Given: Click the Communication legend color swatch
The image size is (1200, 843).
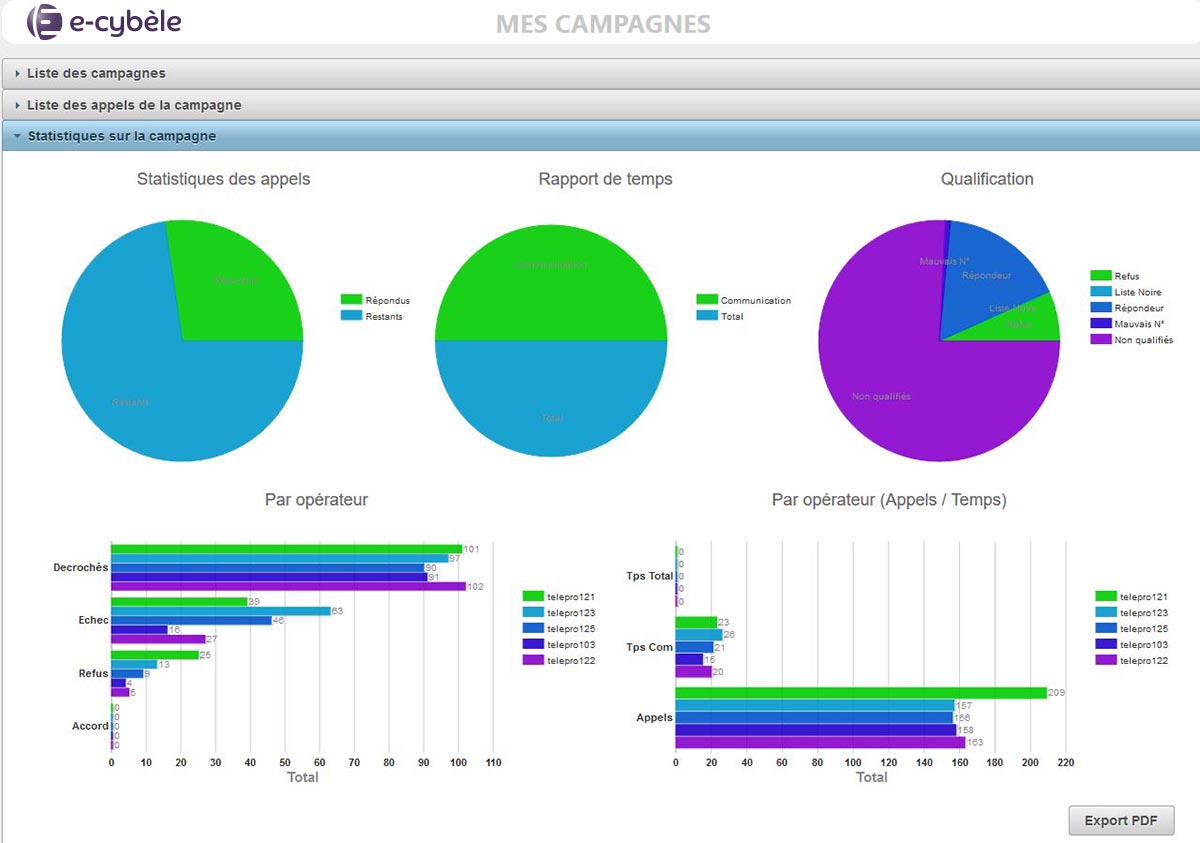Looking at the screenshot, I should (x=706, y=300).
